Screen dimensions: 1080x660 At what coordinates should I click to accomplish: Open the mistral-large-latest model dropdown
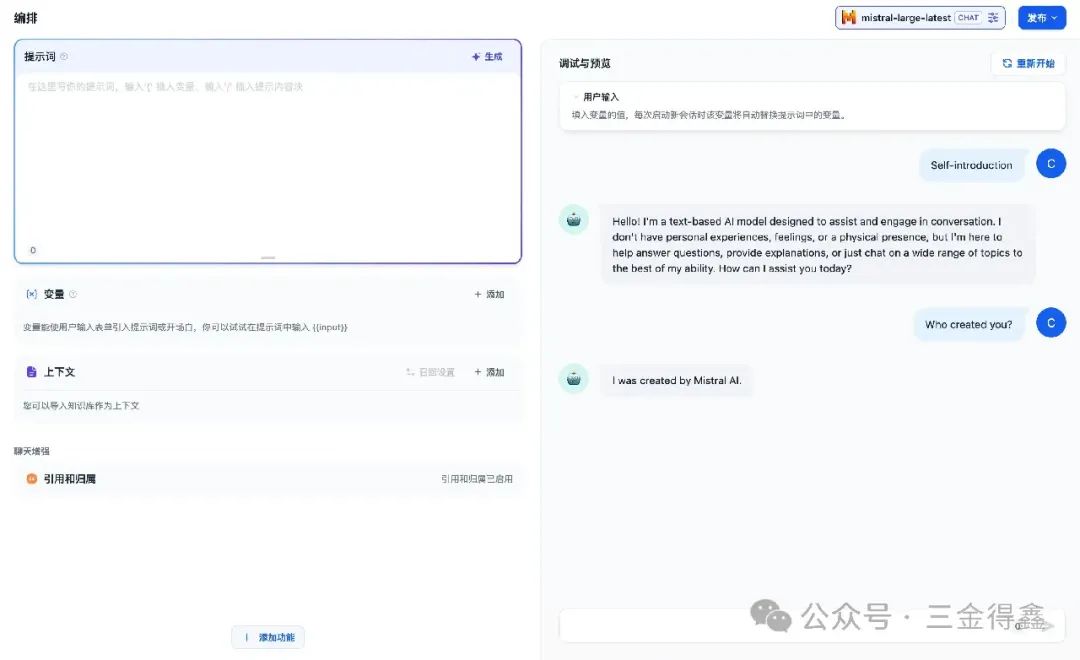point(906,18)
